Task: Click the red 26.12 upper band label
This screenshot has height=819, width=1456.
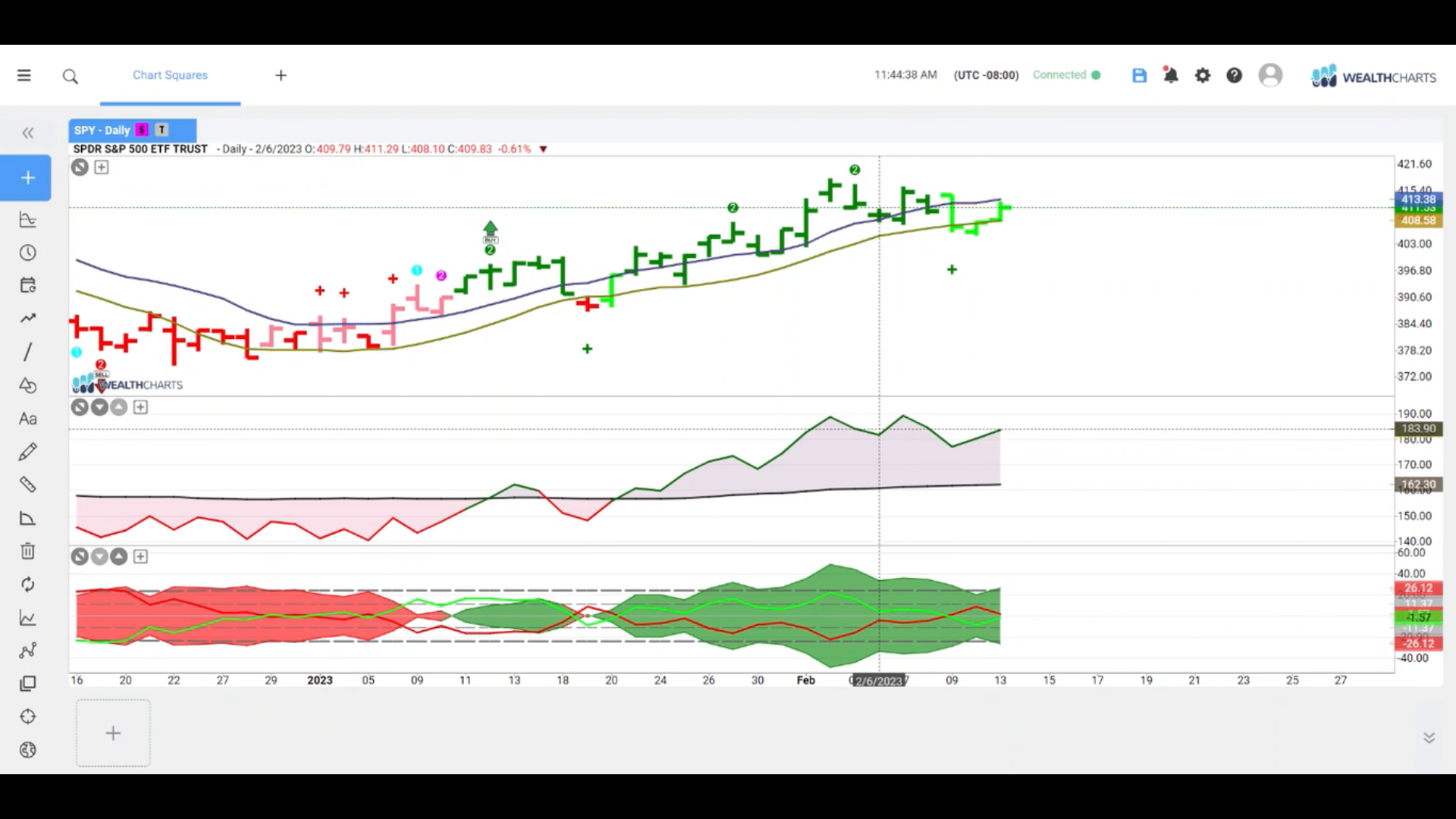Action: pyautogui.click(x=1418, y=588)
